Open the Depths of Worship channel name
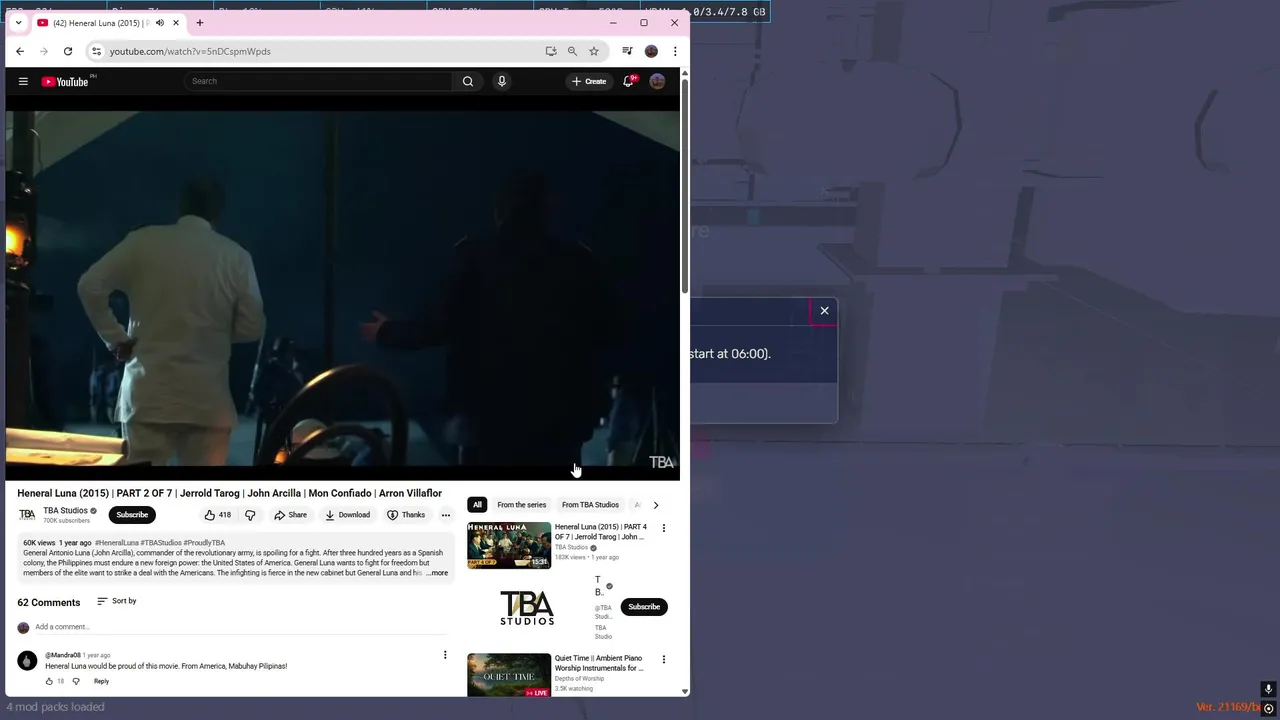 [579, 679]
